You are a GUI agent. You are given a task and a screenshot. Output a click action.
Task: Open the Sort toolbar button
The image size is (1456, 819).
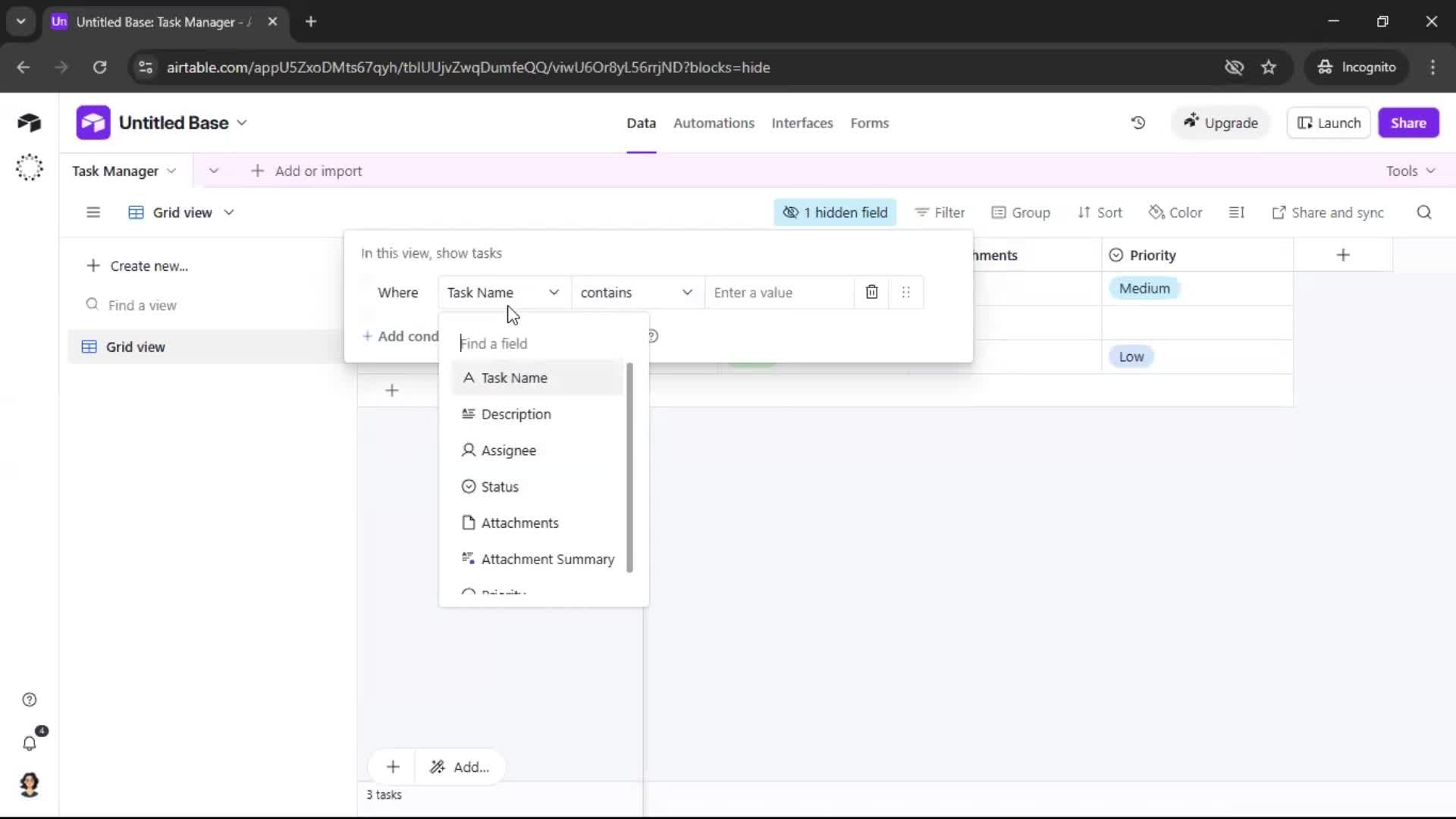coord(1100,212)
